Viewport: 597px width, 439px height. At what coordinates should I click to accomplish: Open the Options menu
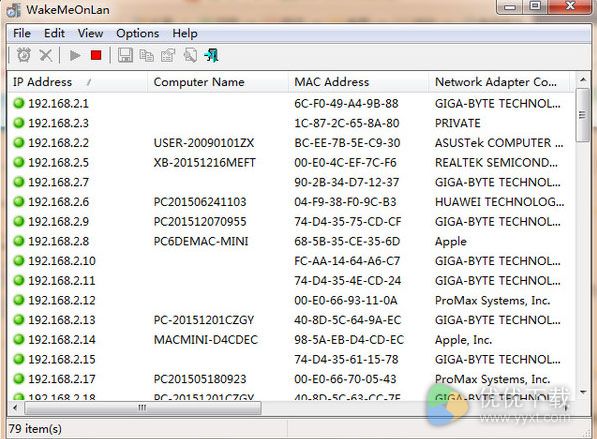[x=137, y=34]
